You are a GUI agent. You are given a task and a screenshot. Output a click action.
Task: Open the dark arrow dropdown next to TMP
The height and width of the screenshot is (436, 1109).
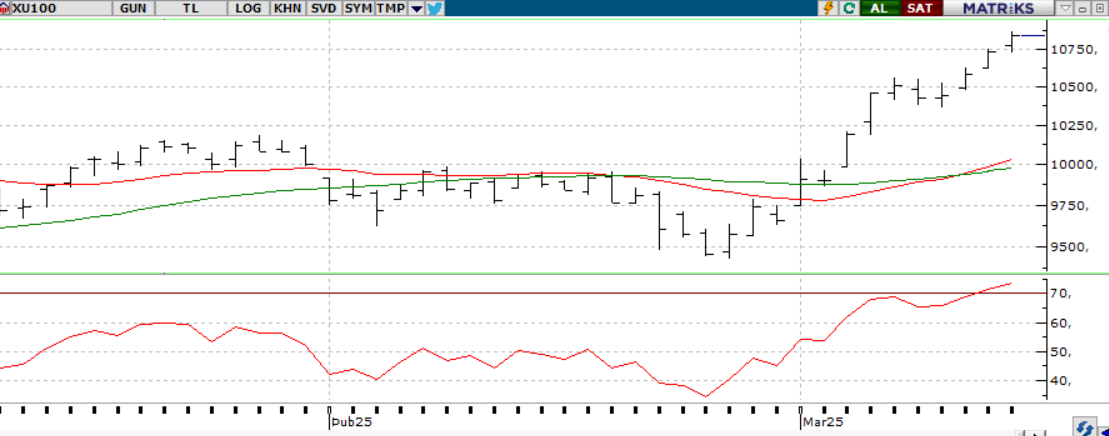pyautogui.click(x=417, y=8)
